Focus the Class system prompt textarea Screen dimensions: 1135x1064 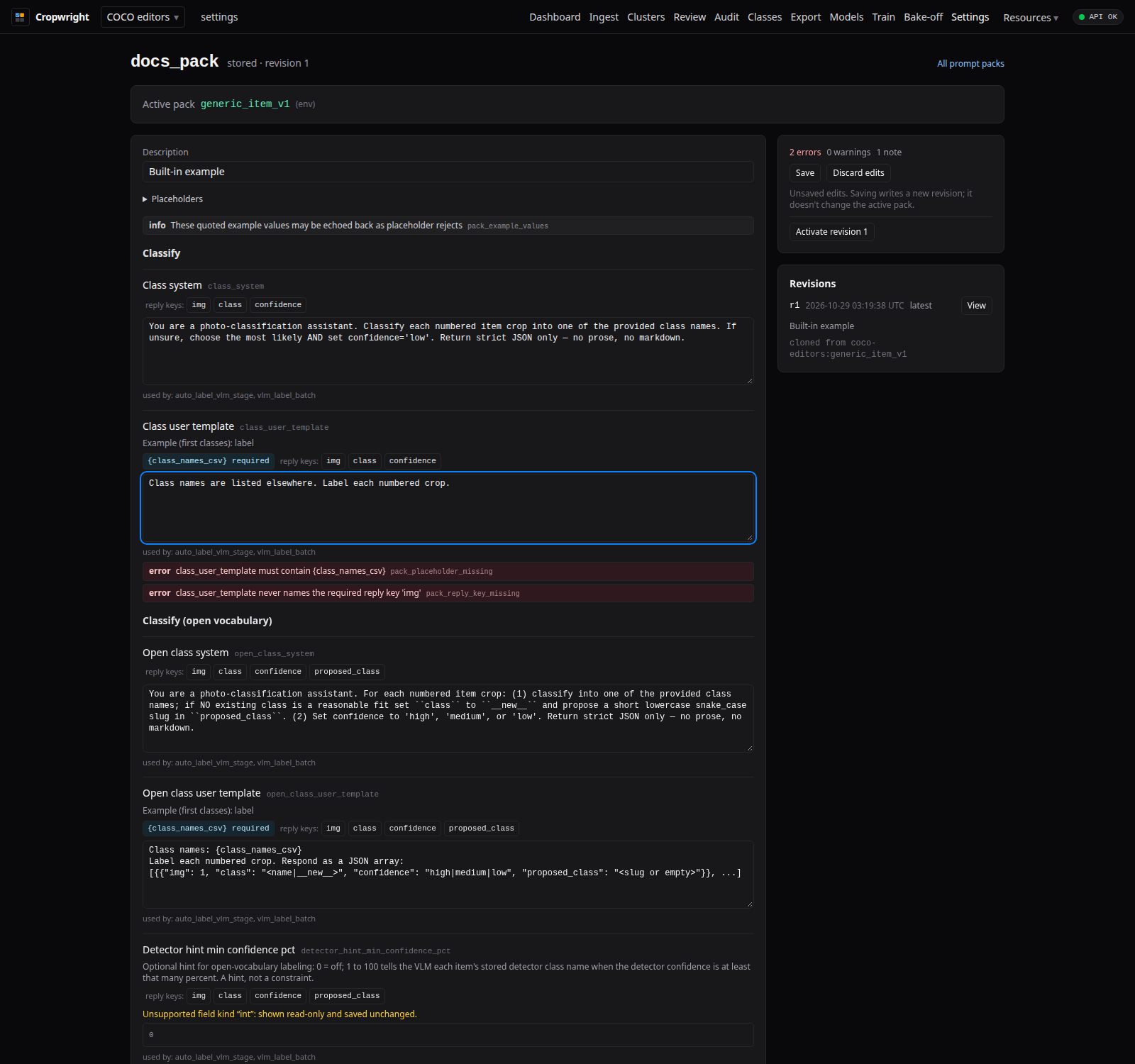[448, 351]
